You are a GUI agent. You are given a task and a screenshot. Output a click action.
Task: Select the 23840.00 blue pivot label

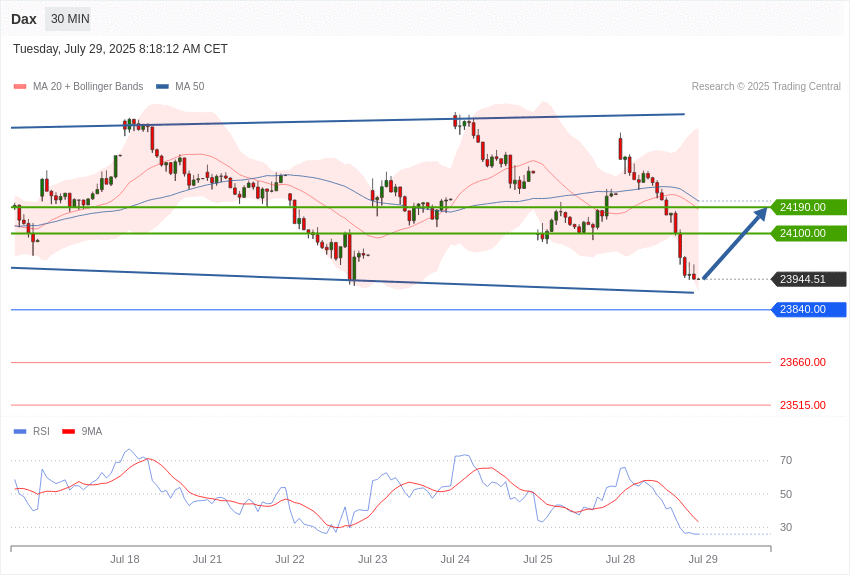tap(809, 309)
